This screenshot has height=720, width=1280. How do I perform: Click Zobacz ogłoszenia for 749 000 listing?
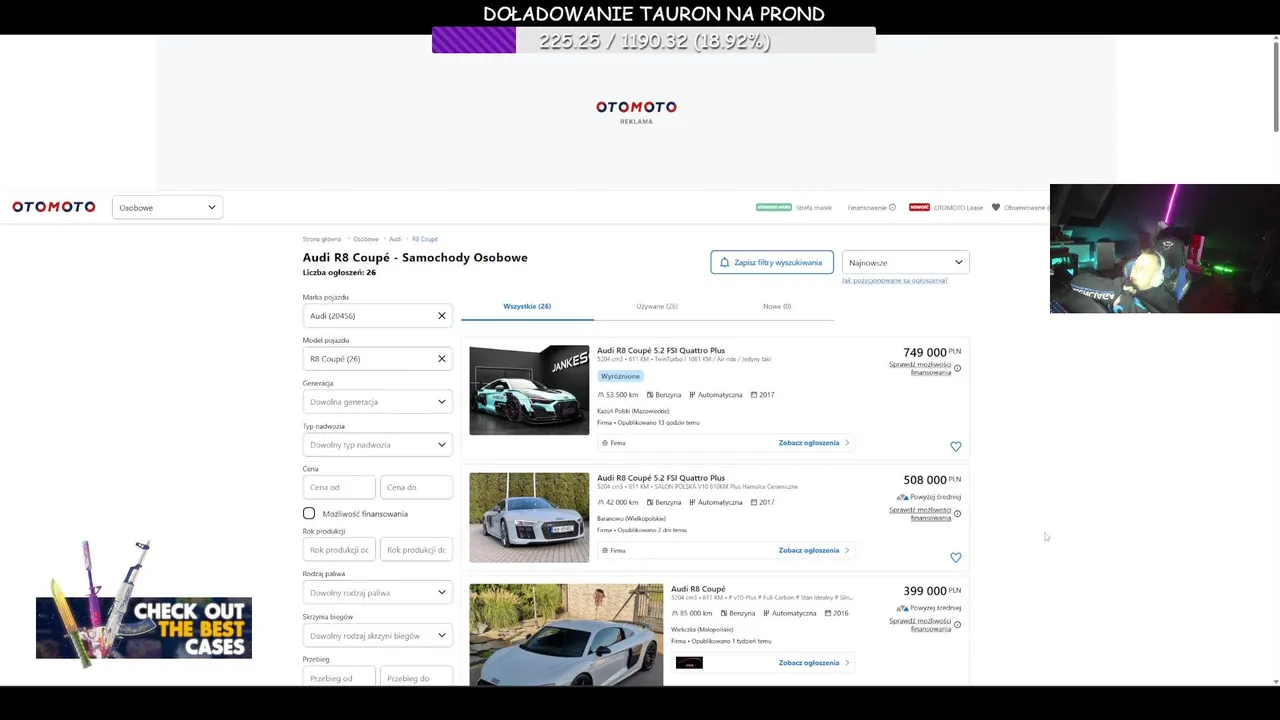pos(814,443)
